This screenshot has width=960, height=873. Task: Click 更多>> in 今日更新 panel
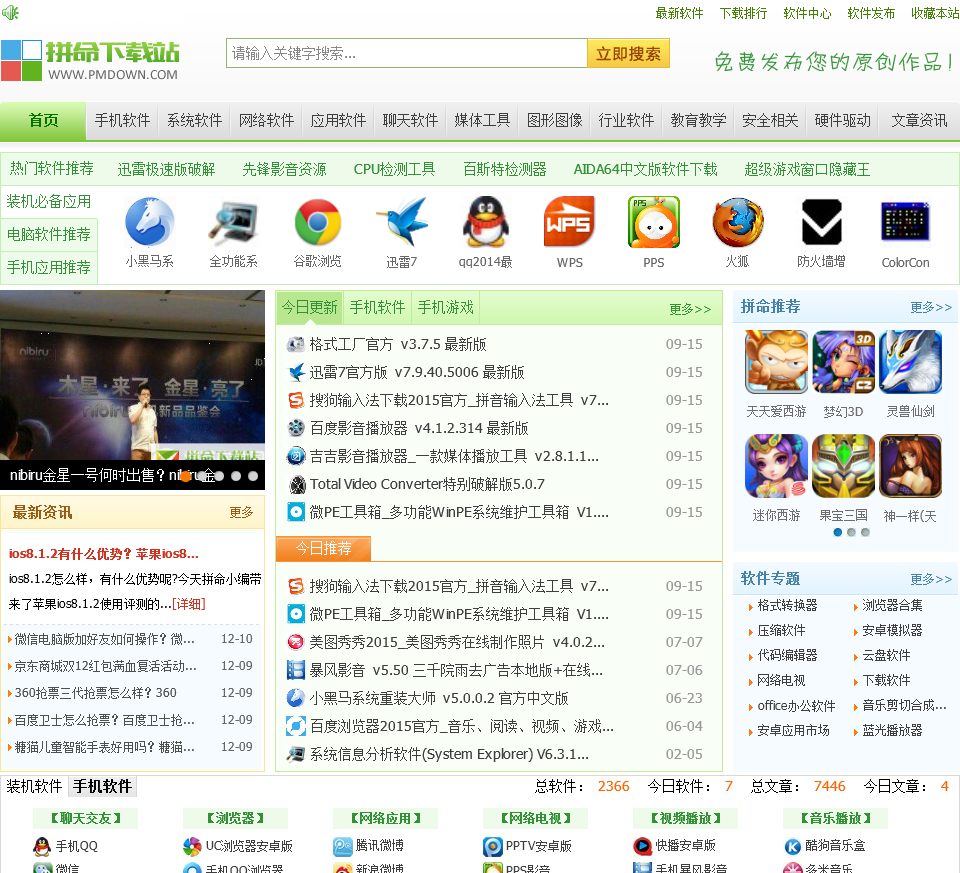tap(690, 309)
